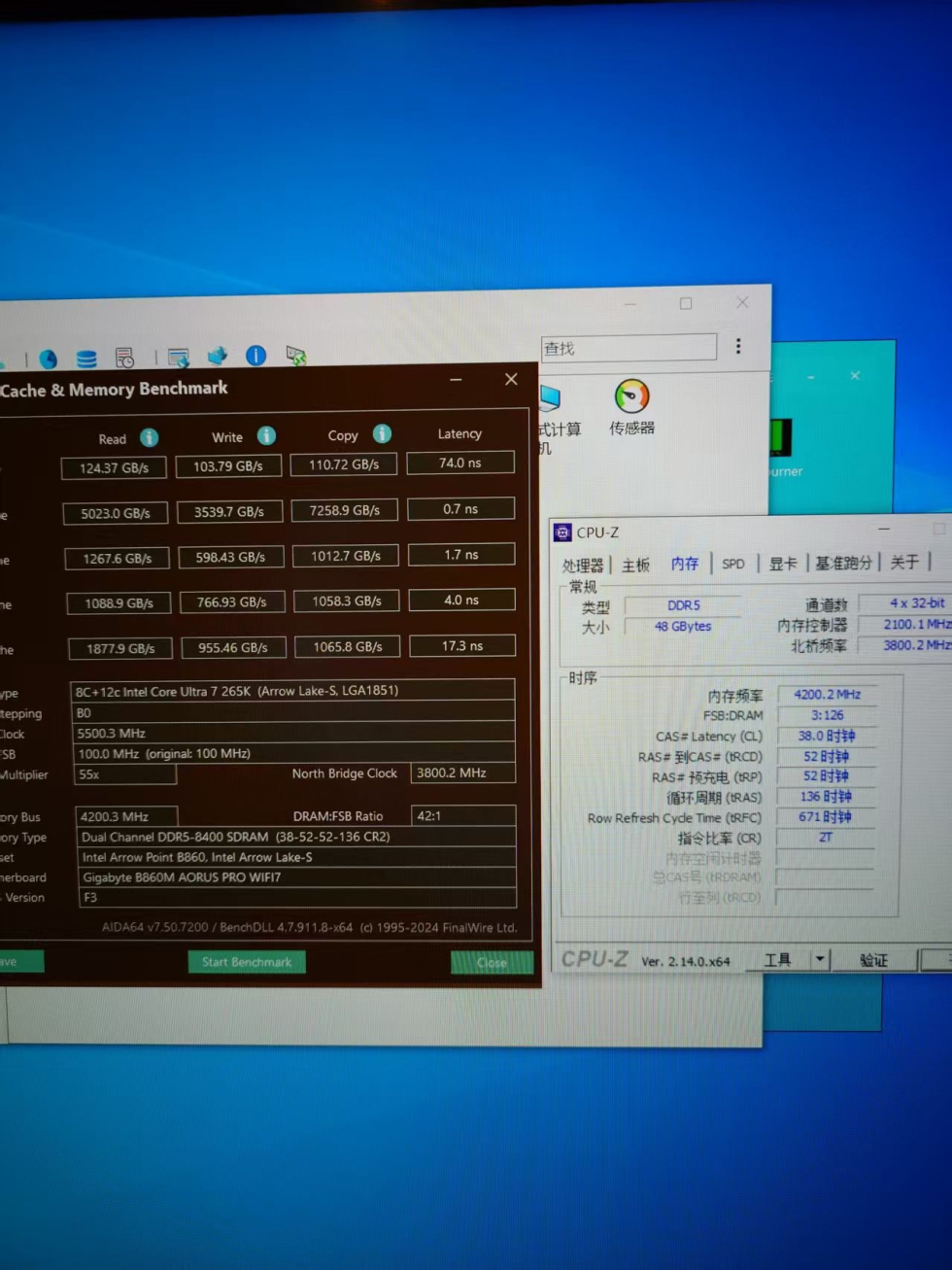Viewport: 952px width, 1270px height.
Task: Click the Gigabyte B860M AORUS PRO WIFI7 field
Action: [x=296, y=877]
